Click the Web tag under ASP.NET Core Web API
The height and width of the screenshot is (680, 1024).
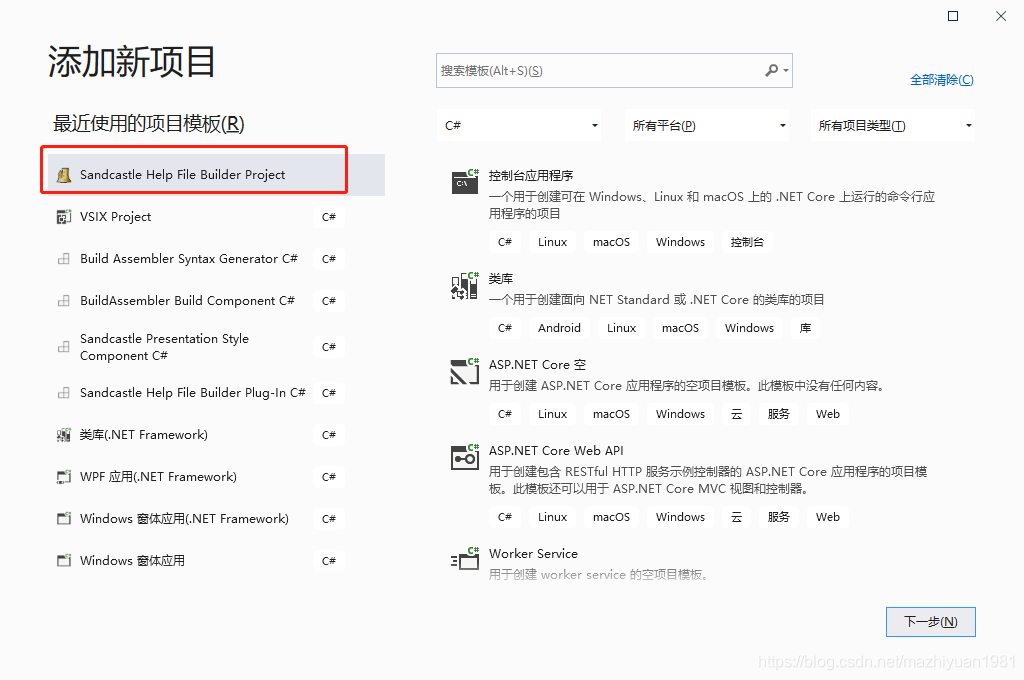click(827, 517)
